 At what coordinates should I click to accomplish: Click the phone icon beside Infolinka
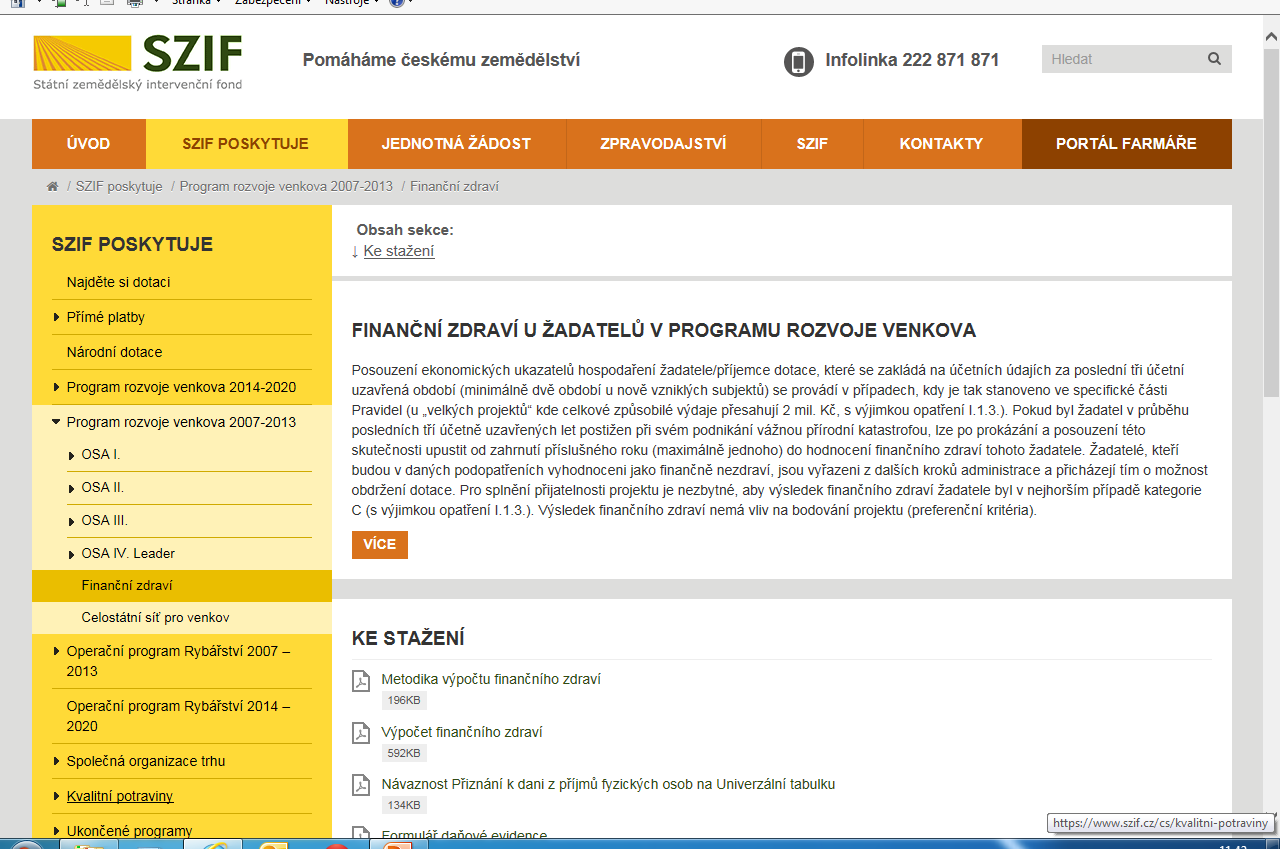tap(798, 61)
